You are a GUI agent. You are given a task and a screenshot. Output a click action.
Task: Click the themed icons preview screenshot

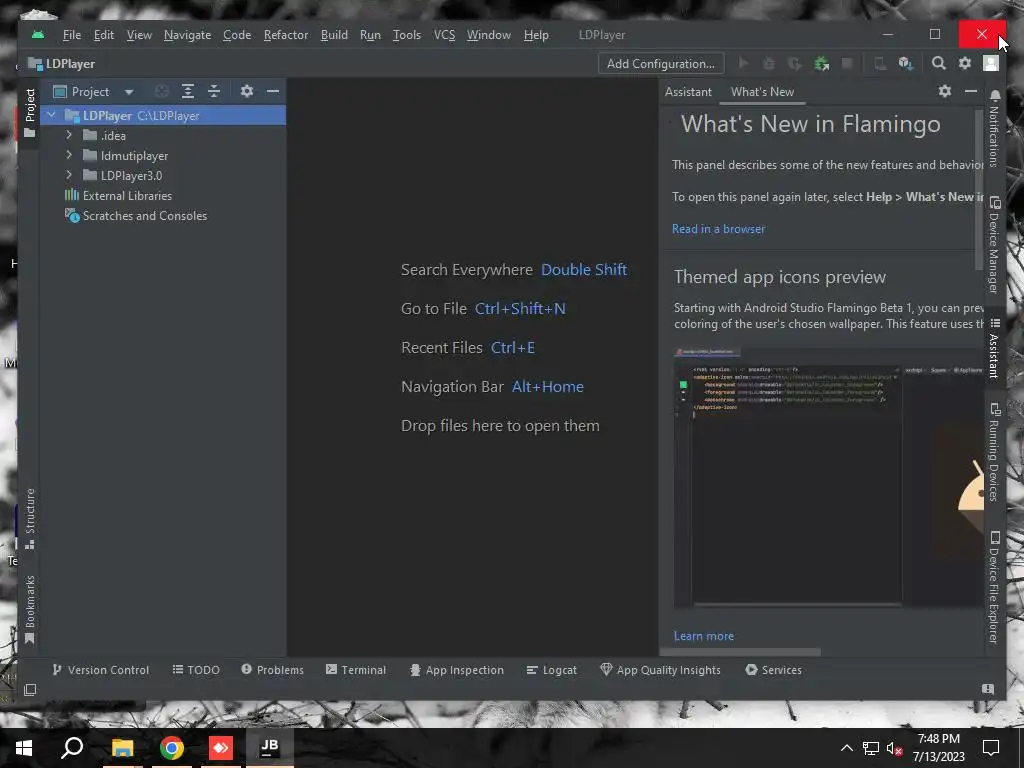coord(829,478)
